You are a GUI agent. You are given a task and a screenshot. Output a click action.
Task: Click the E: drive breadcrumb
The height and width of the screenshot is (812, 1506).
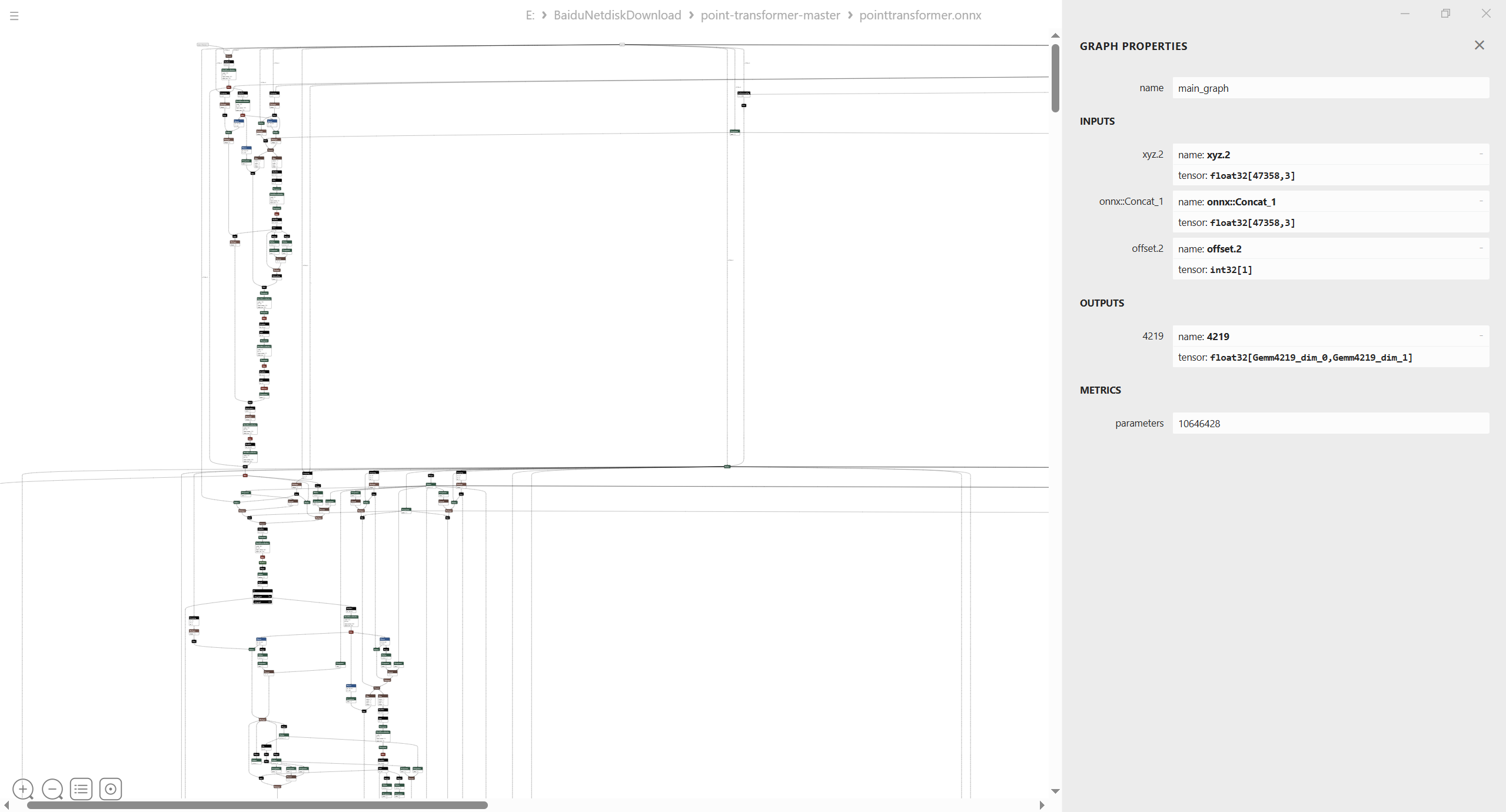click(x=530, y=15)
